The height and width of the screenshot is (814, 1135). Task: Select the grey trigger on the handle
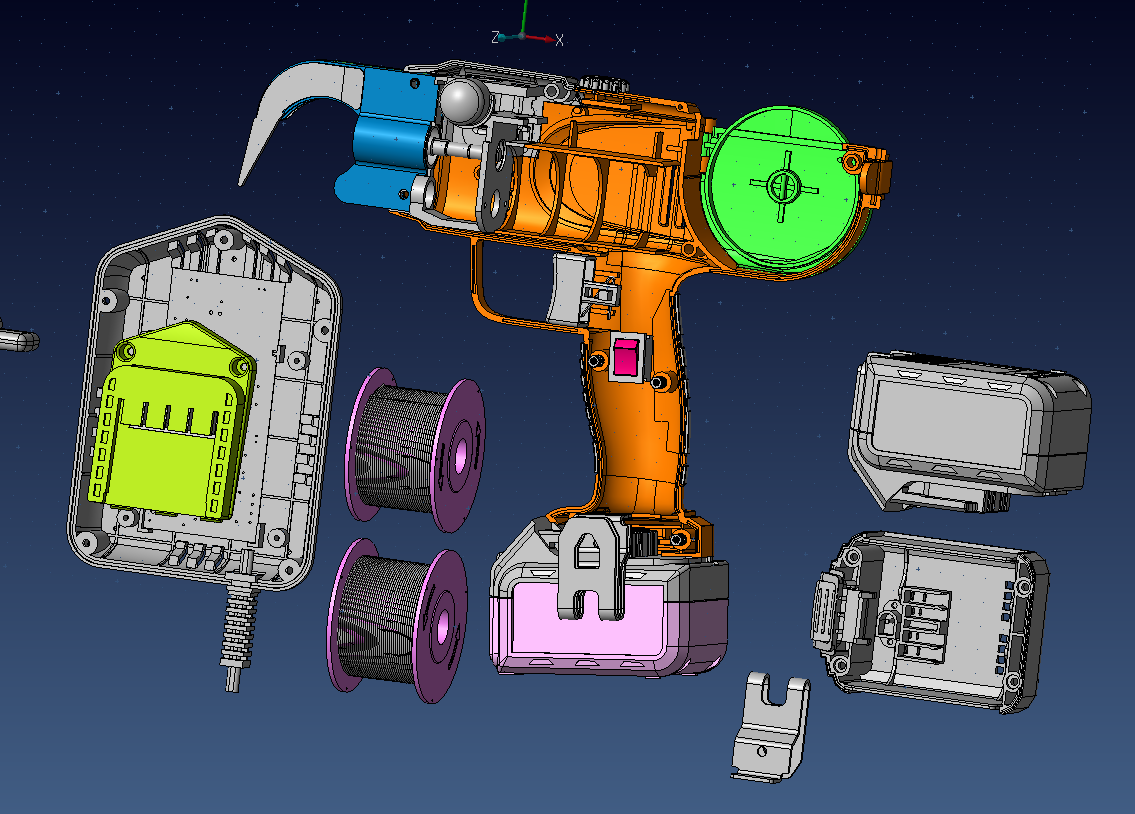(x=568, y=288)
